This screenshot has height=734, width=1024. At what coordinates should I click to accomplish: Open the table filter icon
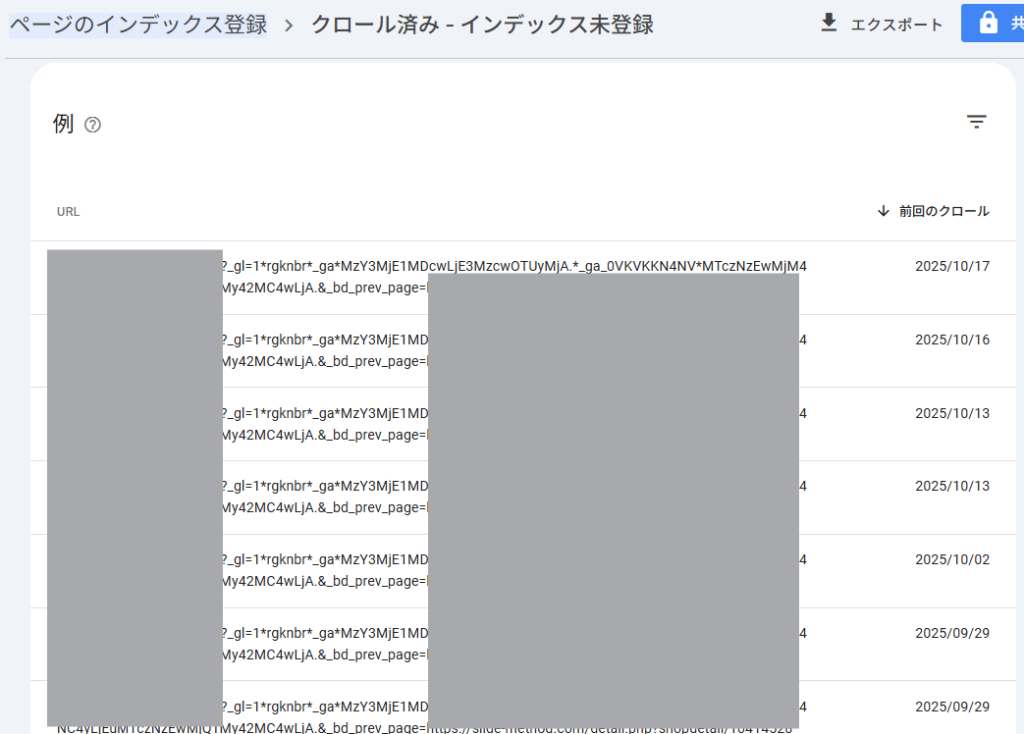(976, 122)
